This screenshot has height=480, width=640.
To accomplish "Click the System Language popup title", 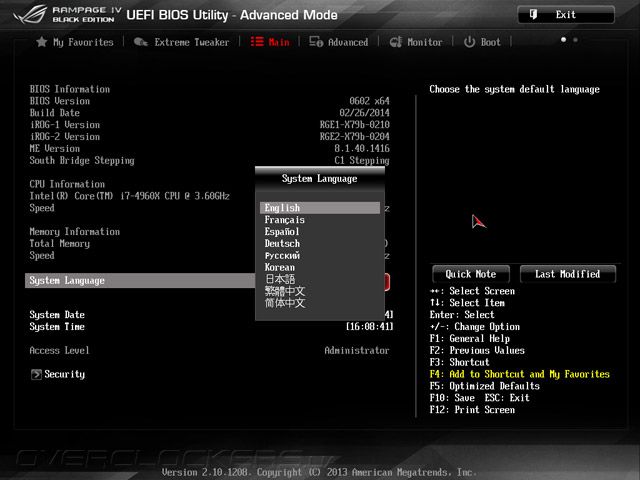I will (320, 179).
